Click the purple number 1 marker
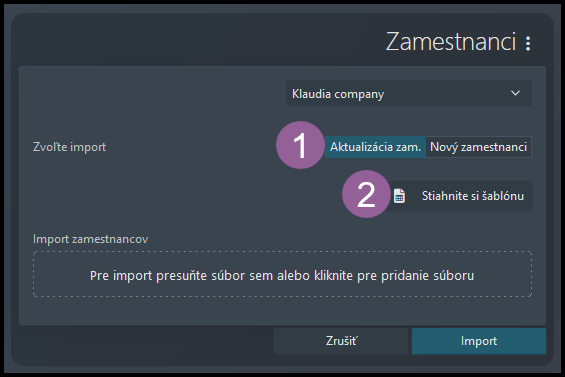565x377 pixels. pos(300,145)
